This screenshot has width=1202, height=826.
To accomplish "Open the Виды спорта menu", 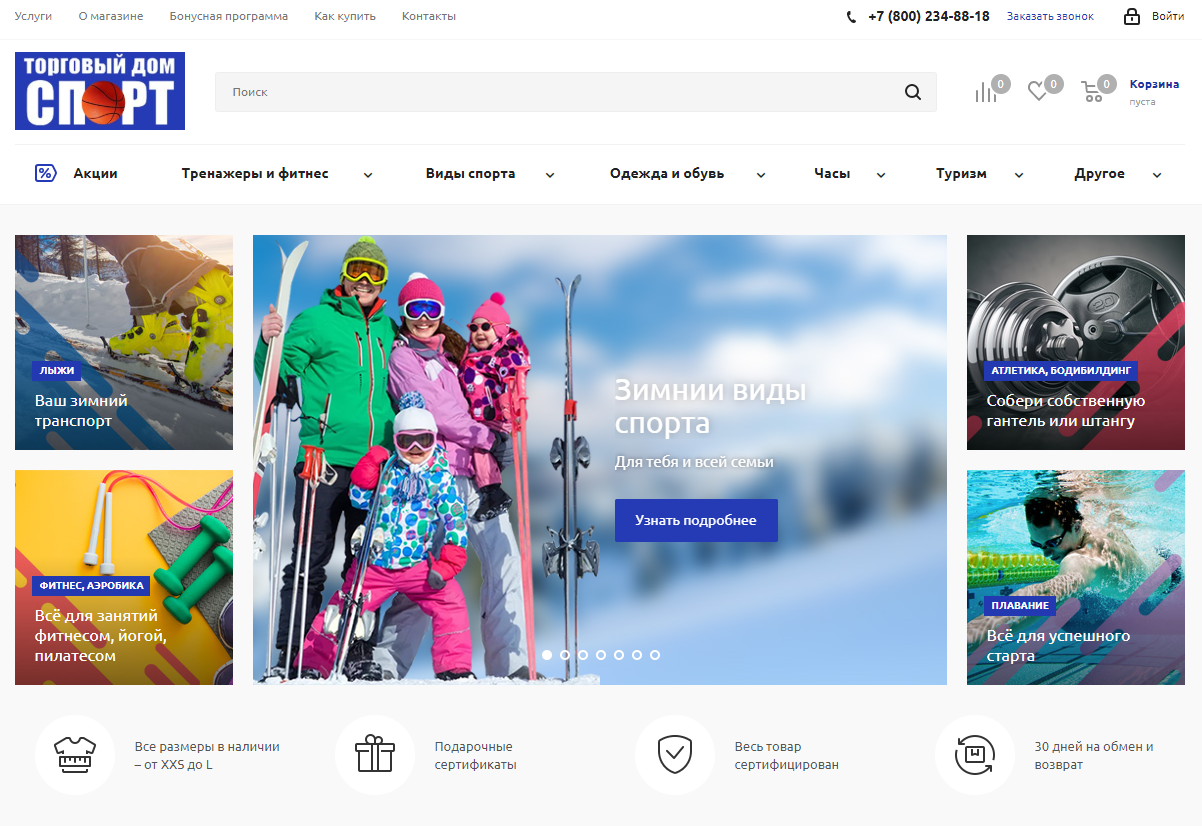I will [x=470, y=173].
